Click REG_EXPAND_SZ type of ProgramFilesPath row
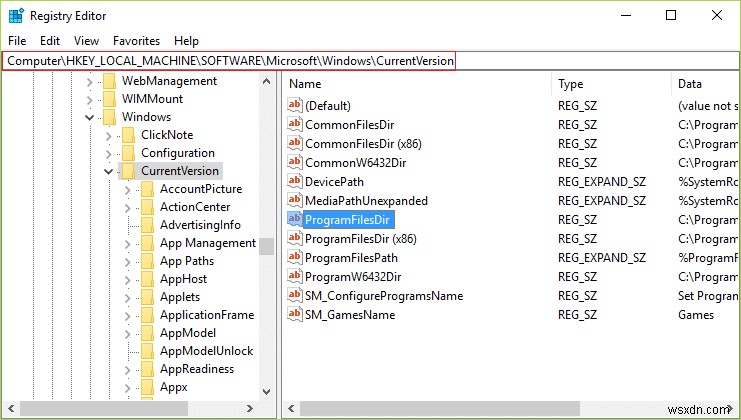 tap(602, 258)
